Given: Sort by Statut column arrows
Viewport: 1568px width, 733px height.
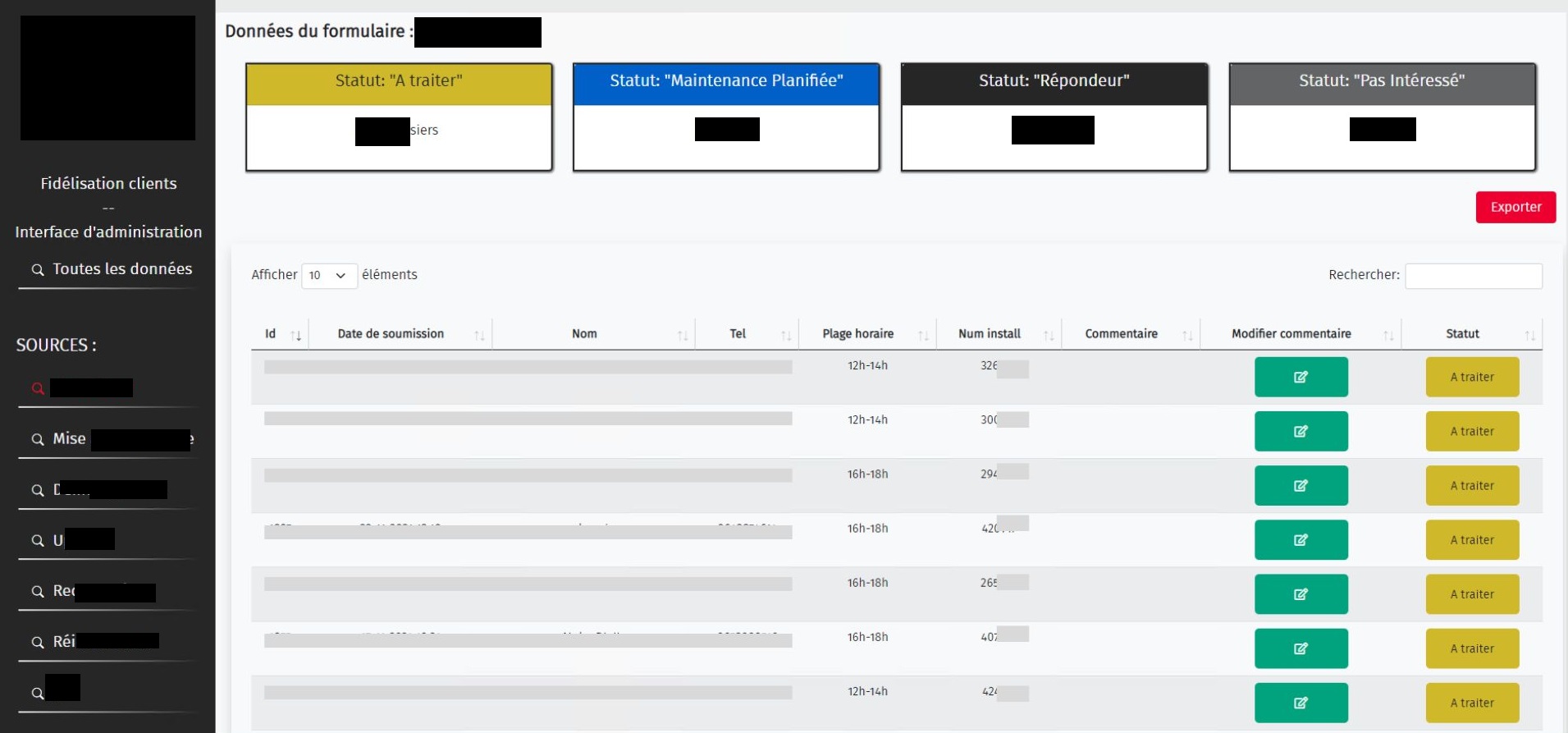Looking at the screenshot, I should pos(1529,335).
